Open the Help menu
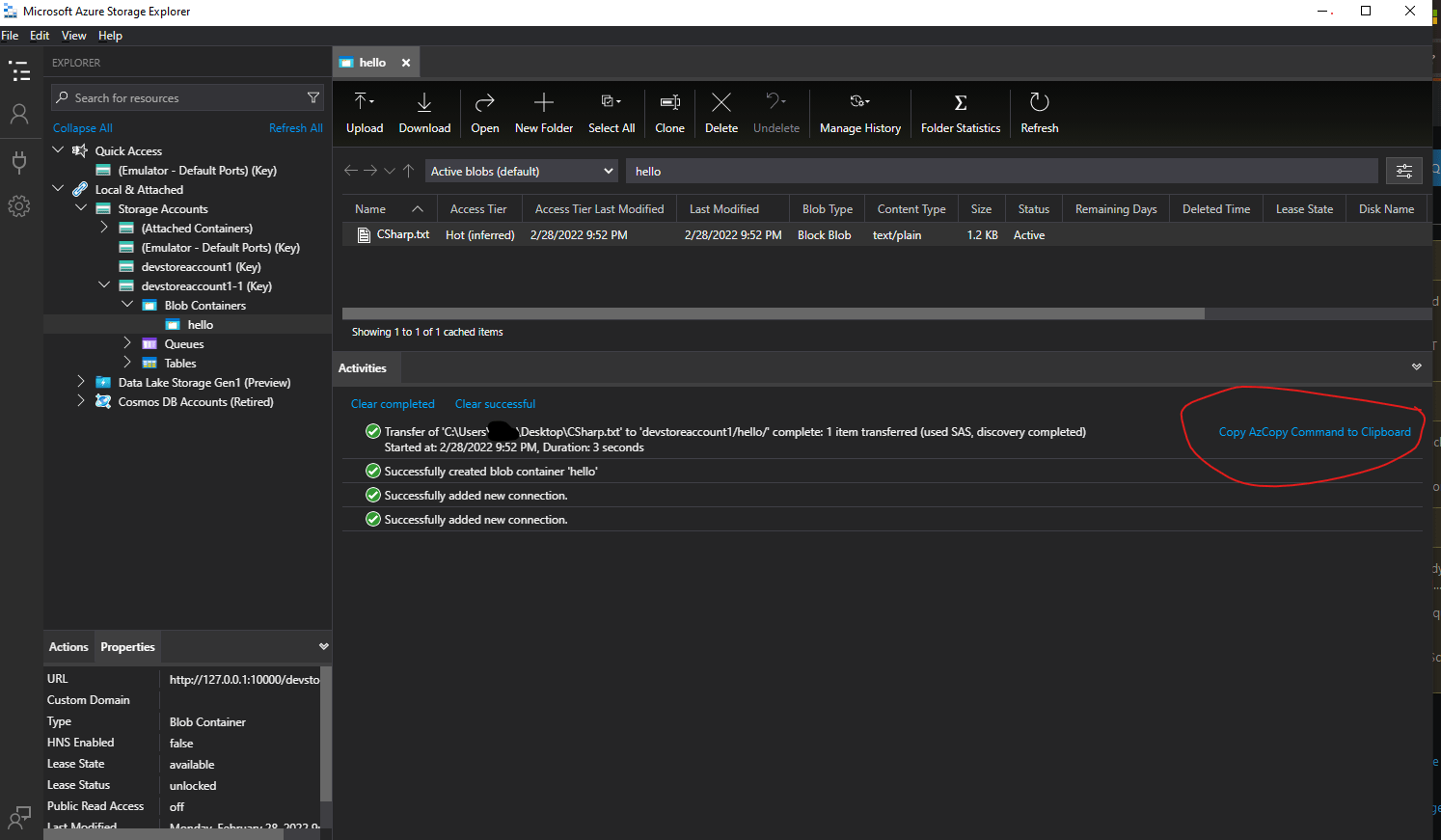This screenshot has width=1441, height=840. 110,36
